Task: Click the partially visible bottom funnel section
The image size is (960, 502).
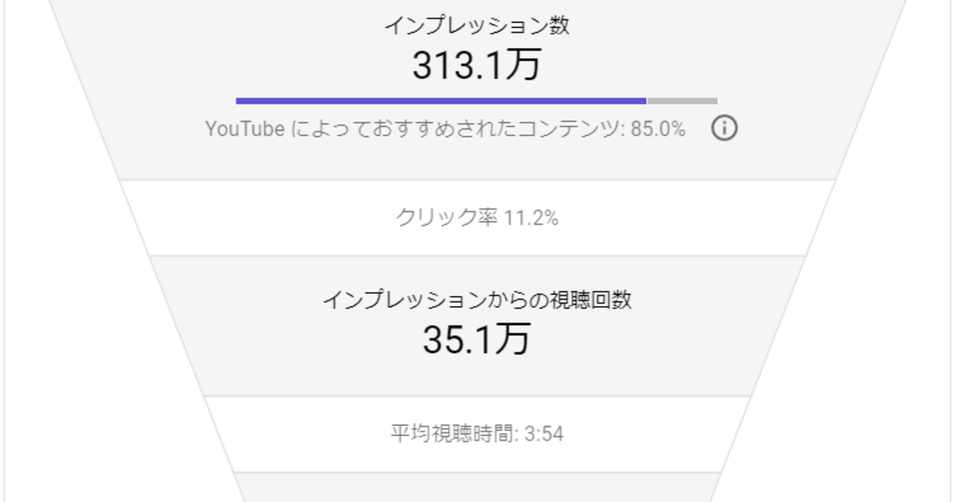Action: pyautogui.click(x=477, y=488)
